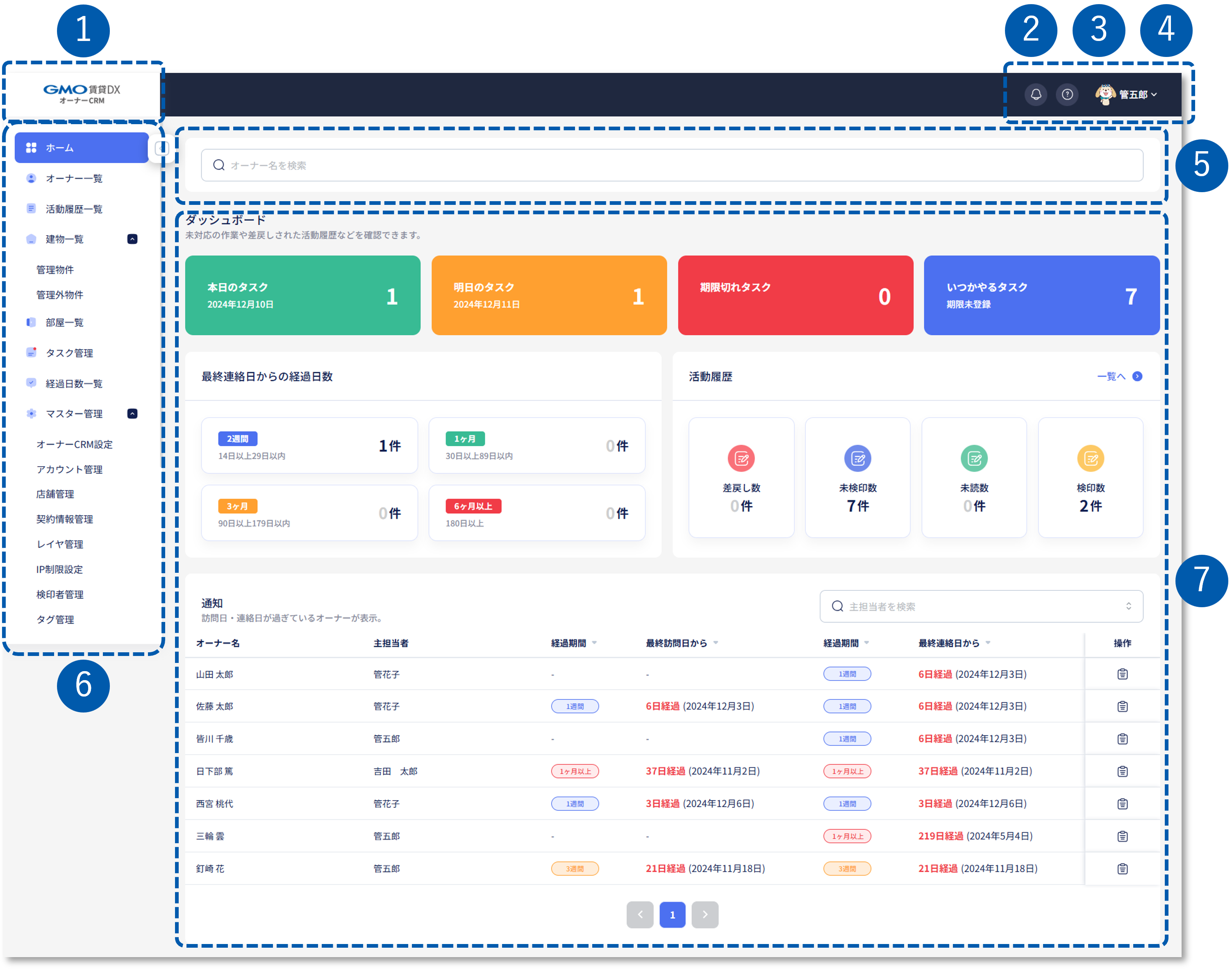Open アカウント管理

[x=69, y=469]
